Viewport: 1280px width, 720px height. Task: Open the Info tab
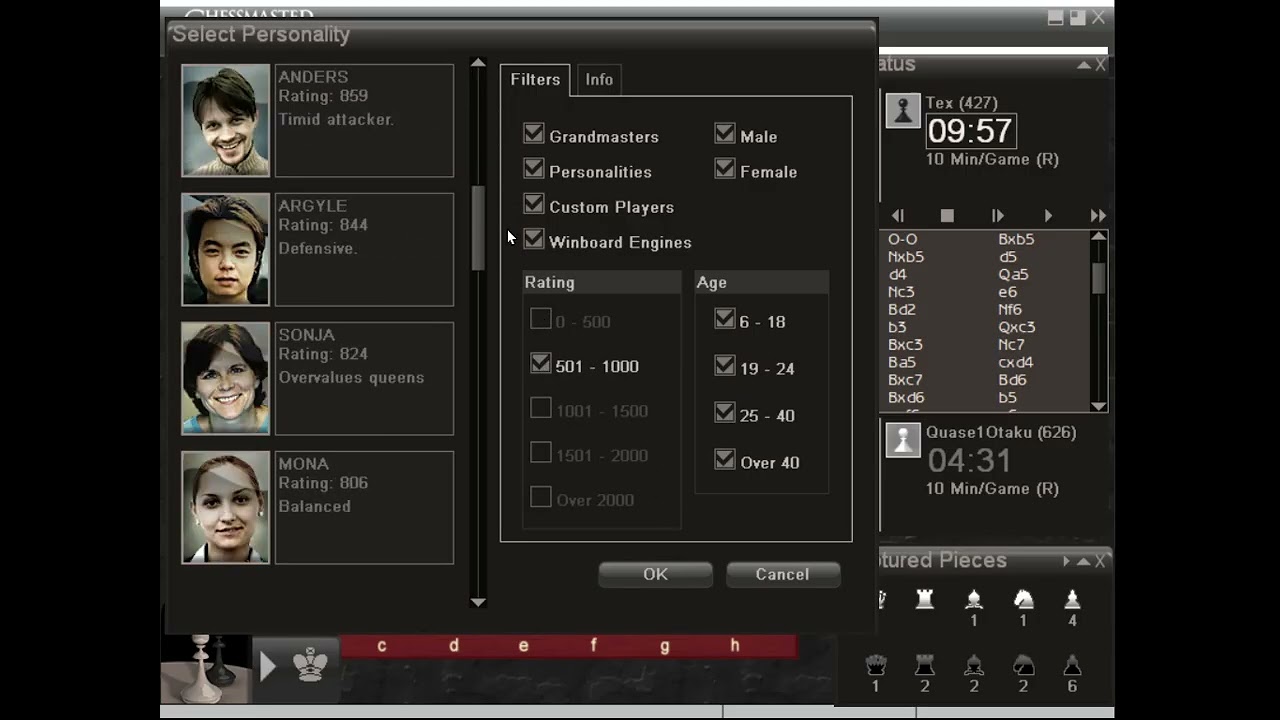599,80
